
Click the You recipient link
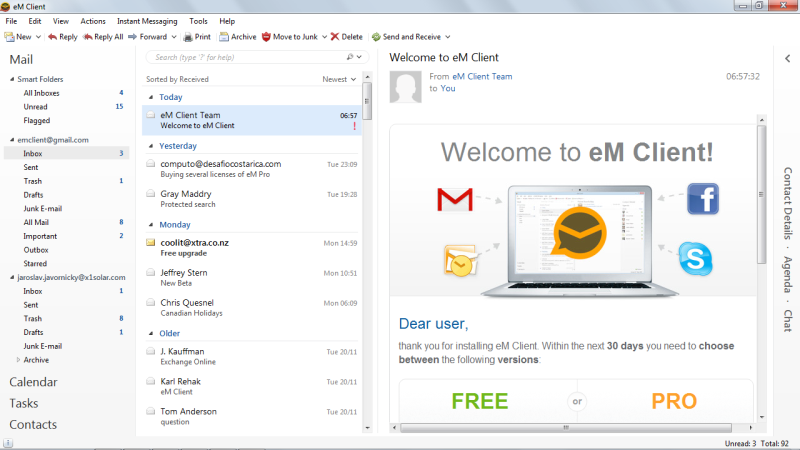click(447, 88)
